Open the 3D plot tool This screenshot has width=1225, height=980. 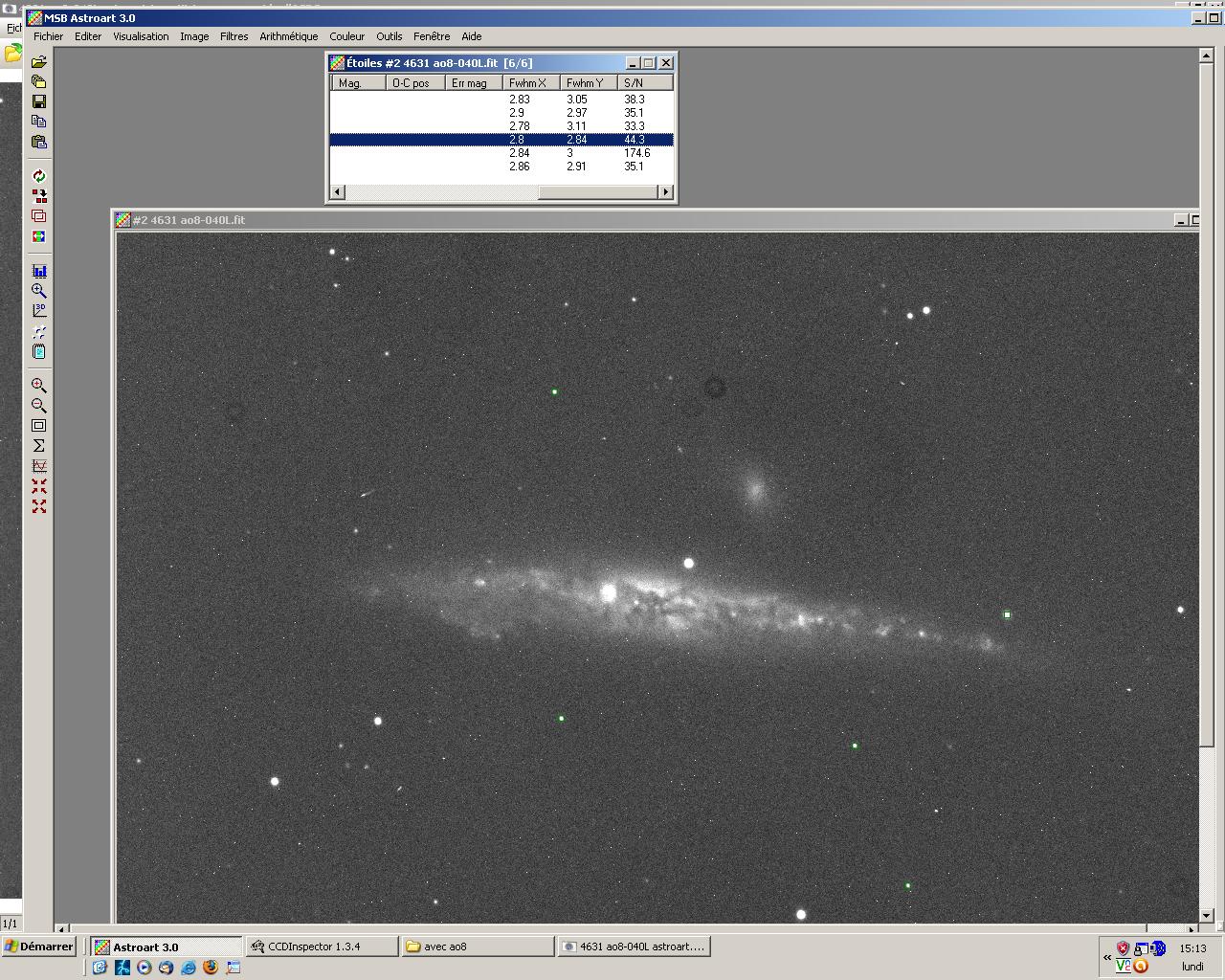coord(39,311)
